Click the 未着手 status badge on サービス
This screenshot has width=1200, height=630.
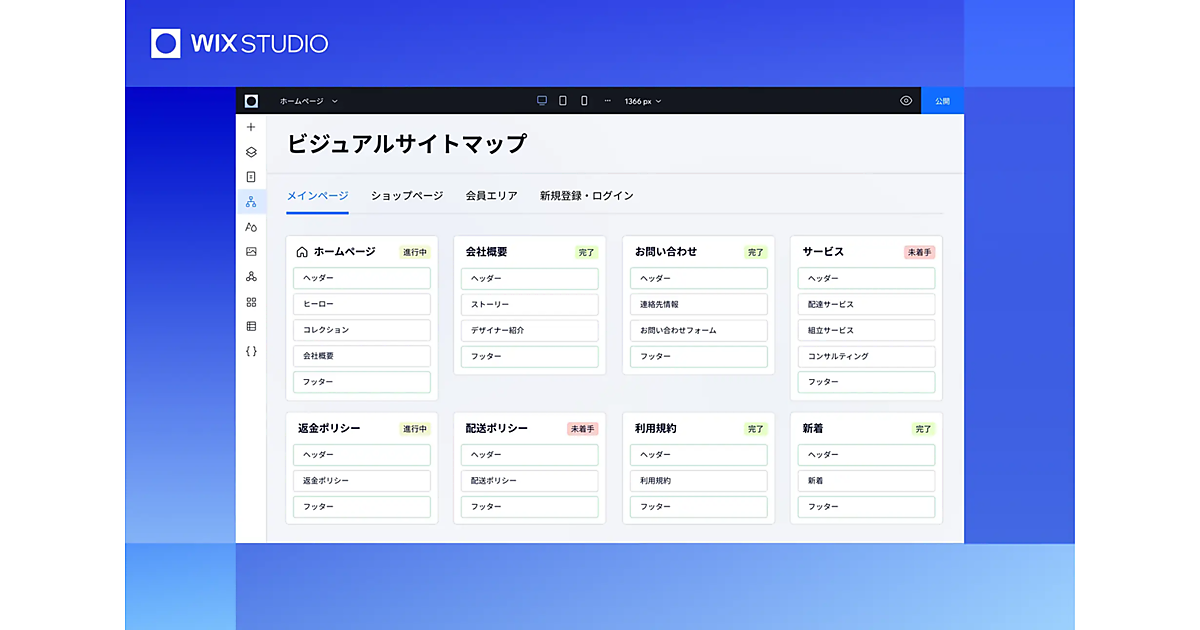coord(919,253)
